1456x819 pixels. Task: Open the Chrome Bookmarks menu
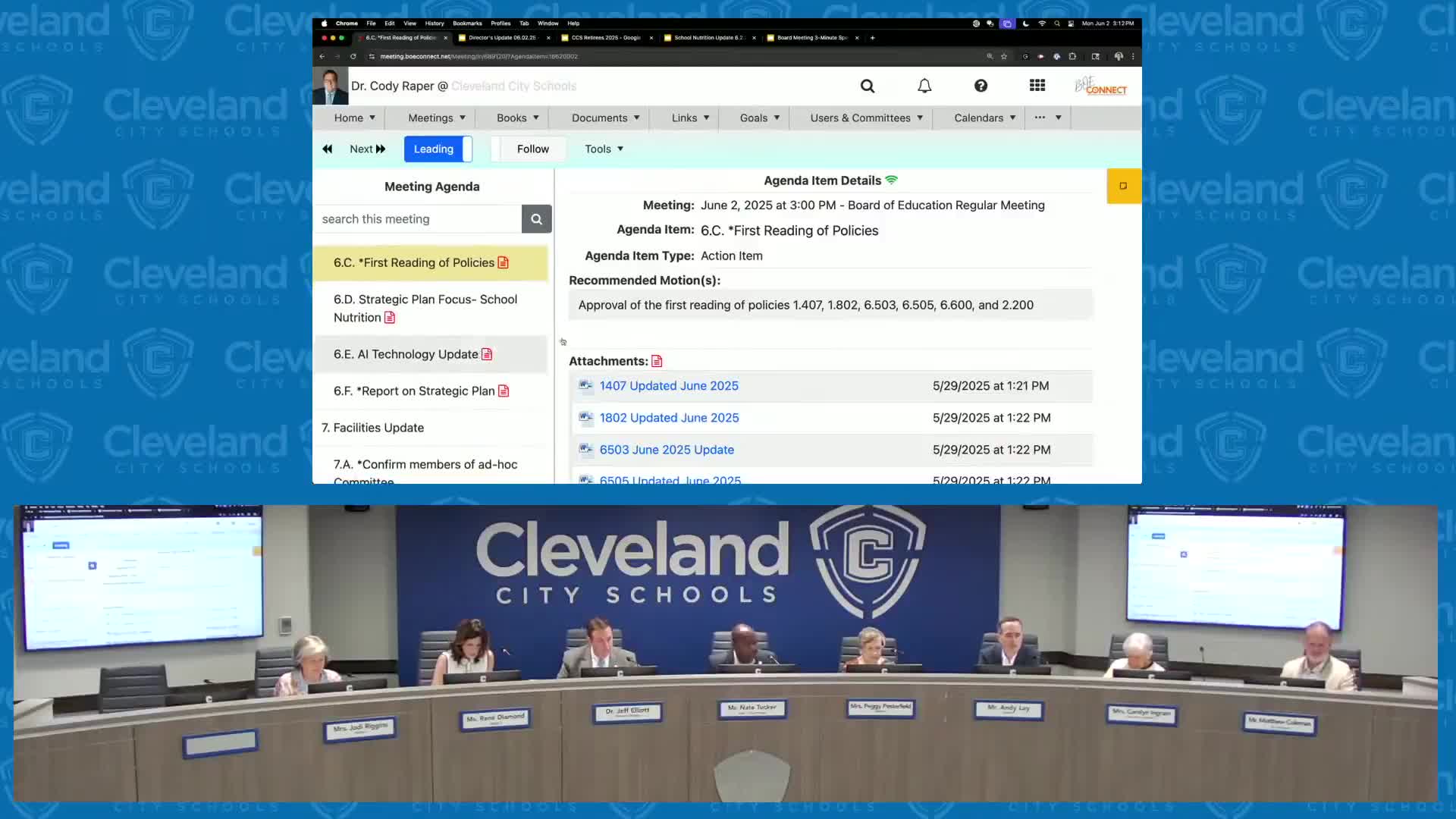(467, 24)
